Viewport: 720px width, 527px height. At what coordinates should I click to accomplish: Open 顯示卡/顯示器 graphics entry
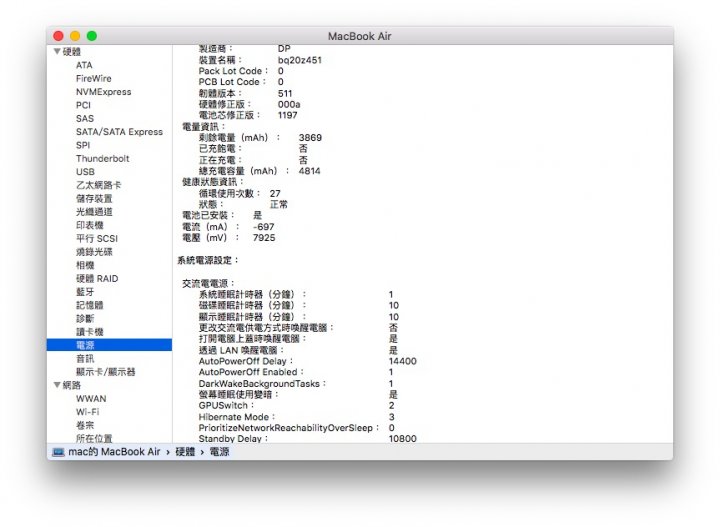click(x=106, y=371)
